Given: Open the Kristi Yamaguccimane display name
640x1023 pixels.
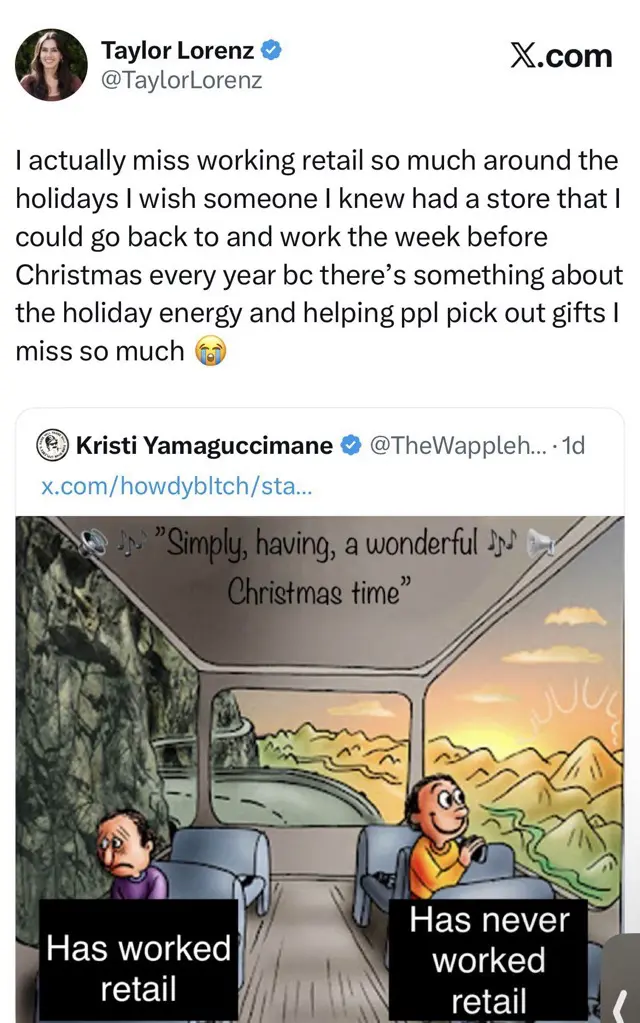Looking at the screenshot, I should coord(204,446).
